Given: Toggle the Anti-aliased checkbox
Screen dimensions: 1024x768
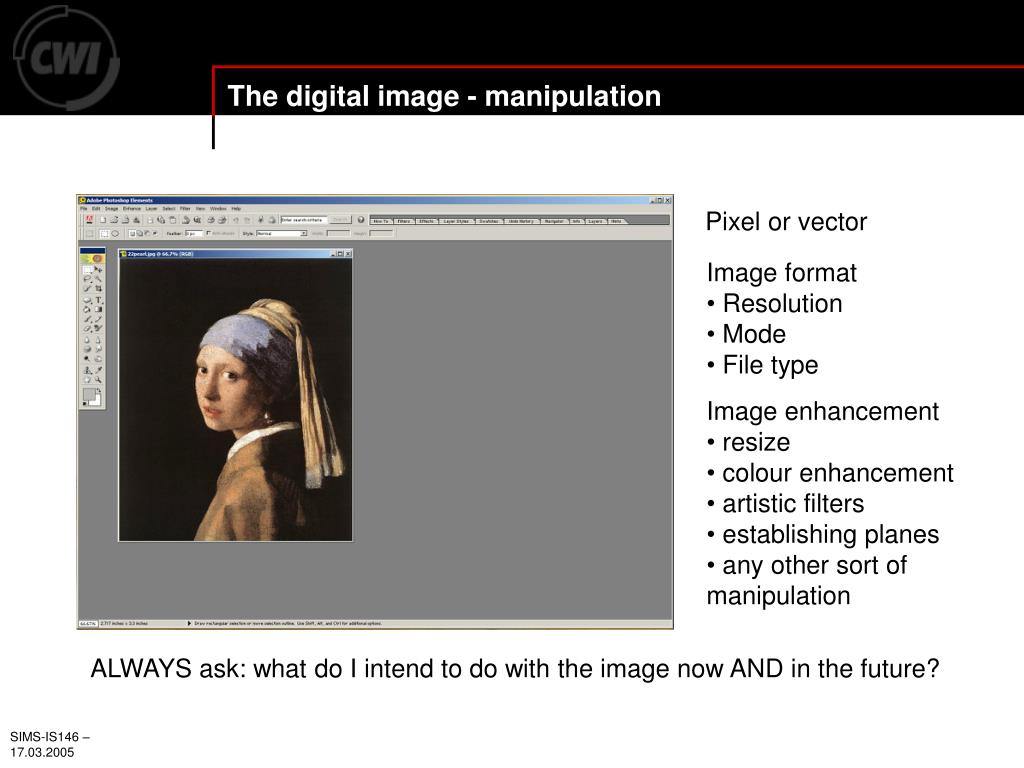Looking at the screenshot, I should [208, 232].
